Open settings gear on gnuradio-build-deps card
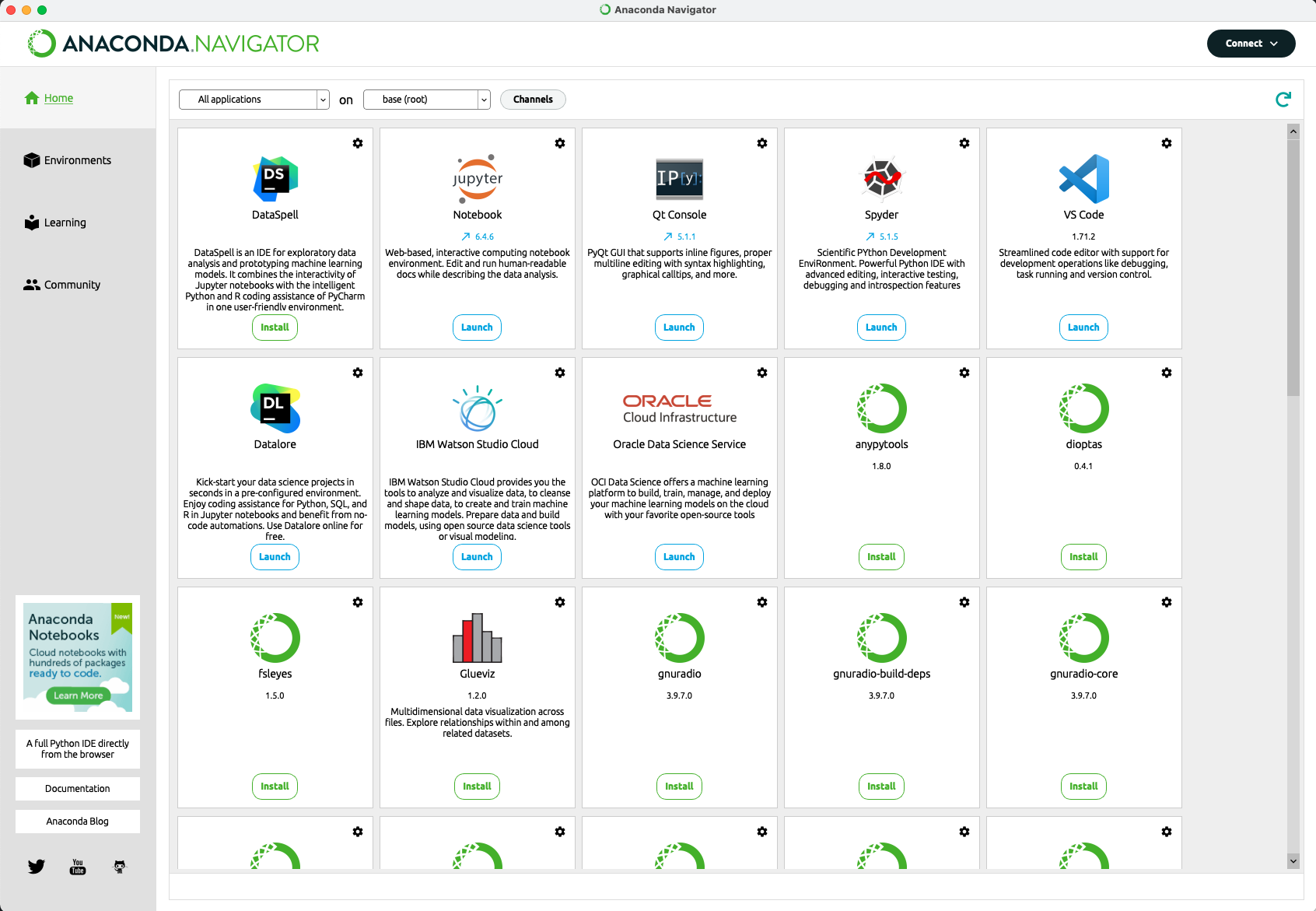 click(x=964, y=602)
